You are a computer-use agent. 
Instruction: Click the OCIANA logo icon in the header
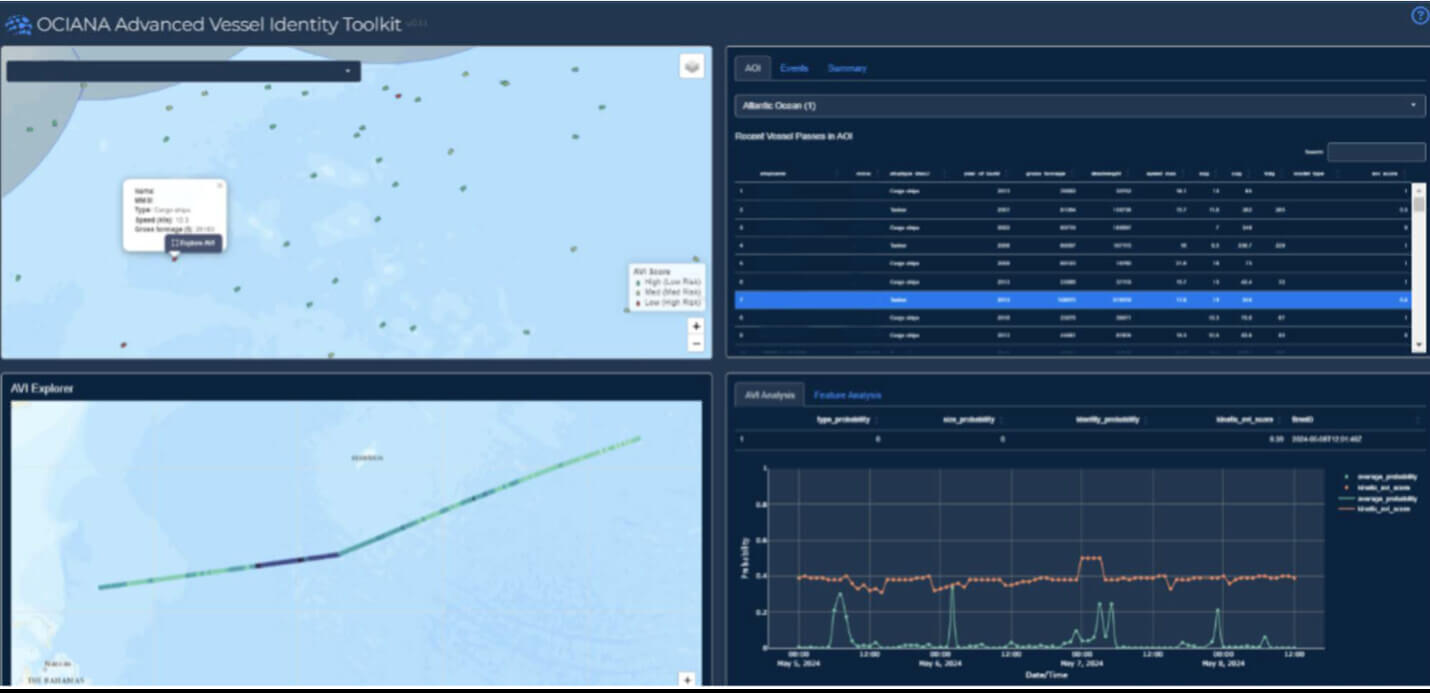20,23
